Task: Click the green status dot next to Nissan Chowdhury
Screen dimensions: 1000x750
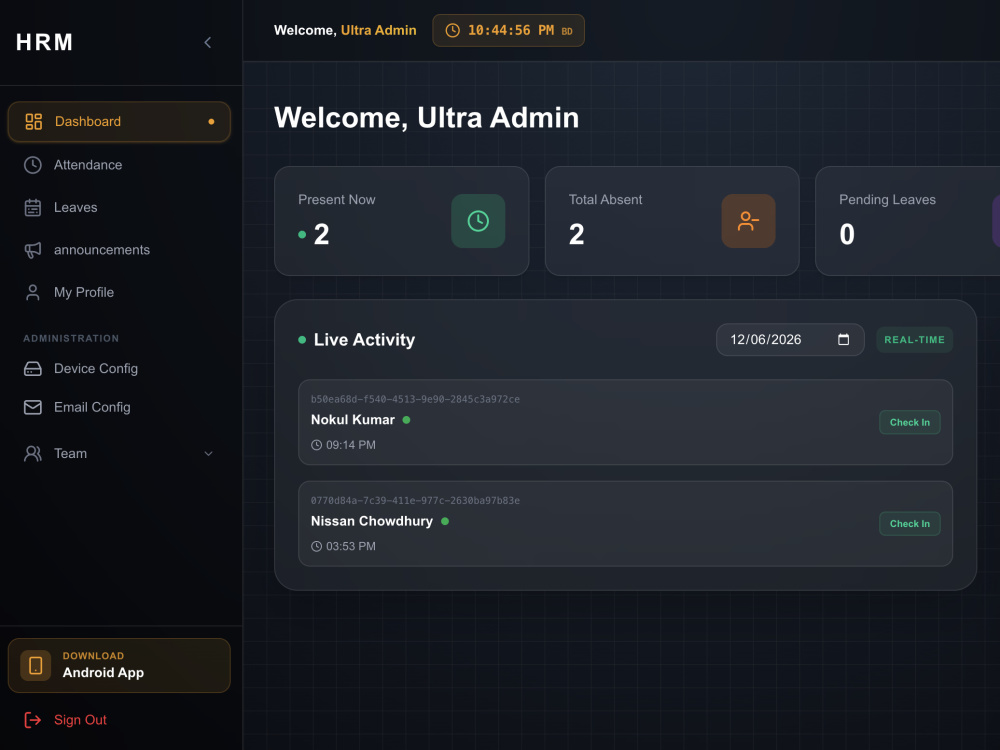Action: point(445,521)
